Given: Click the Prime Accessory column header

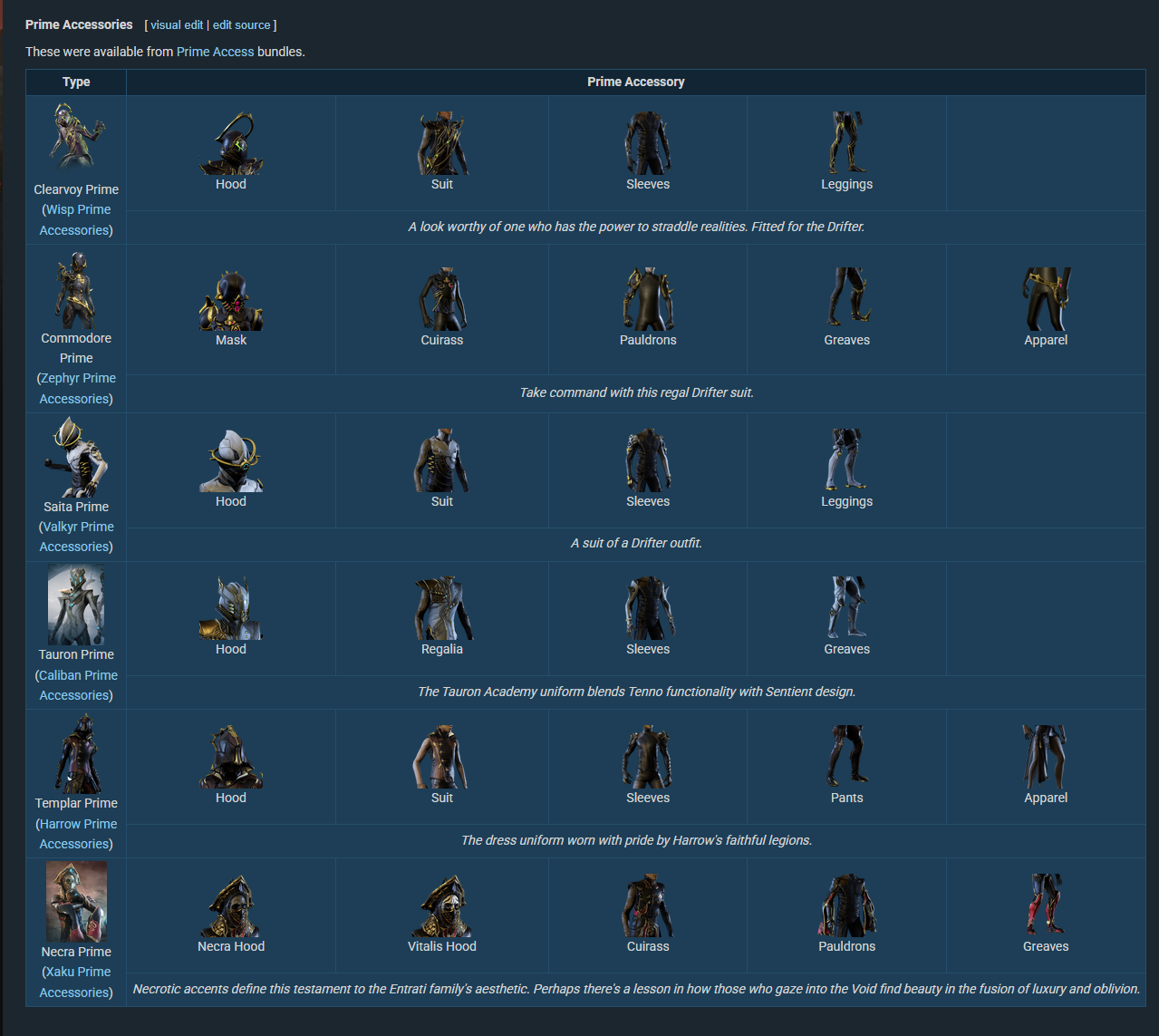Looking at the screenshot, I should pyautogui.click(x=636, y=82).
